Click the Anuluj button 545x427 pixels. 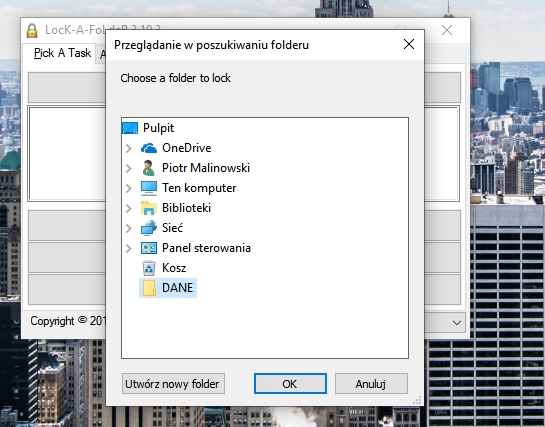point(371,384)
